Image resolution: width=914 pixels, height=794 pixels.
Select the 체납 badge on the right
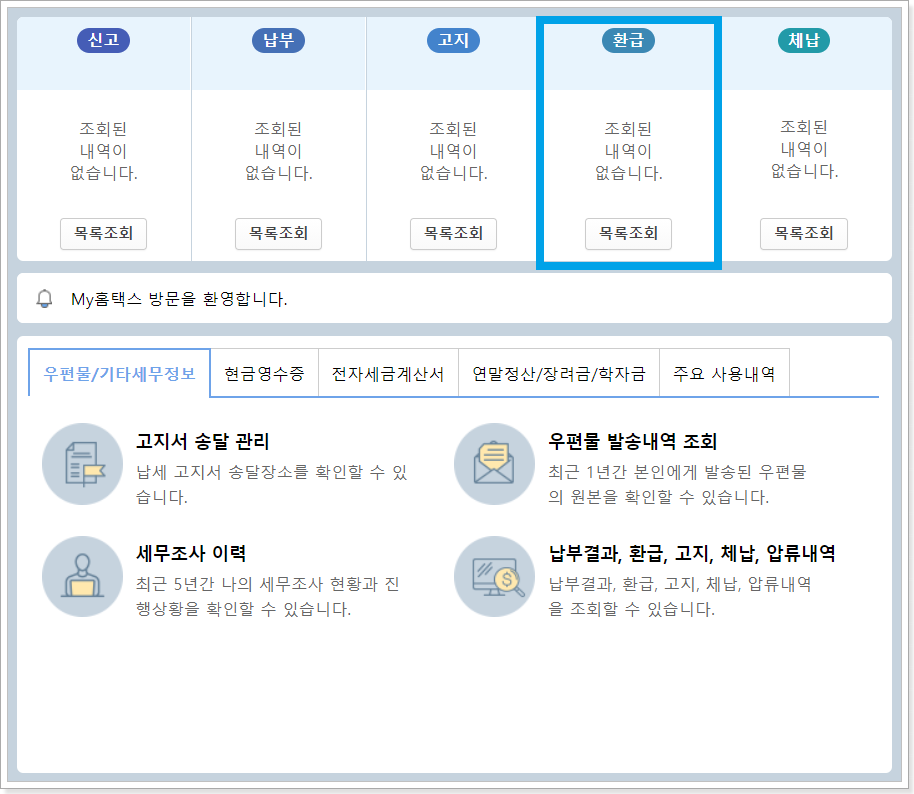(x=803, y=40)
